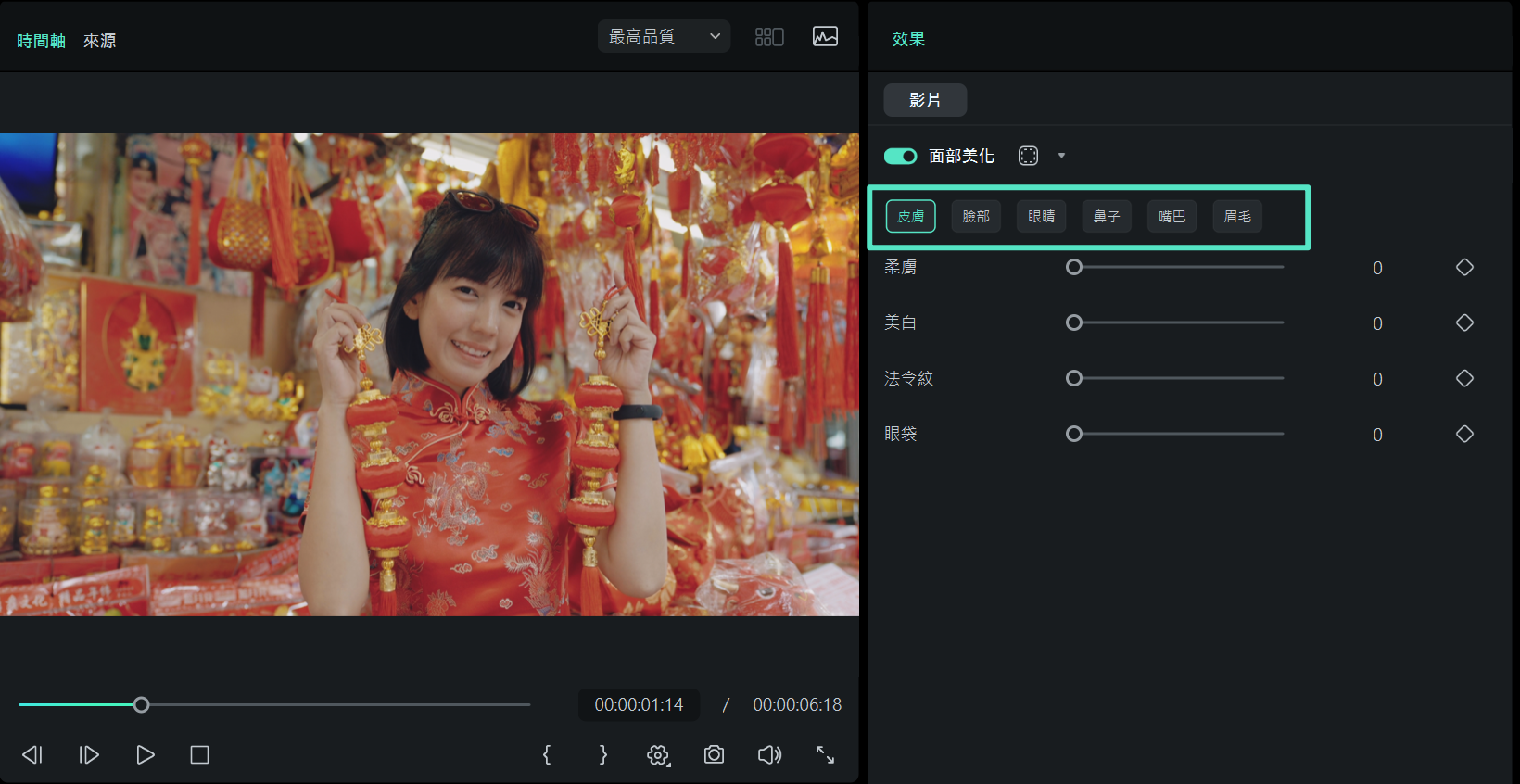Viewport: 1520px width, 784px height.
Task: Open fullscreen preview expand icon
Action: [x=825, y=755]
